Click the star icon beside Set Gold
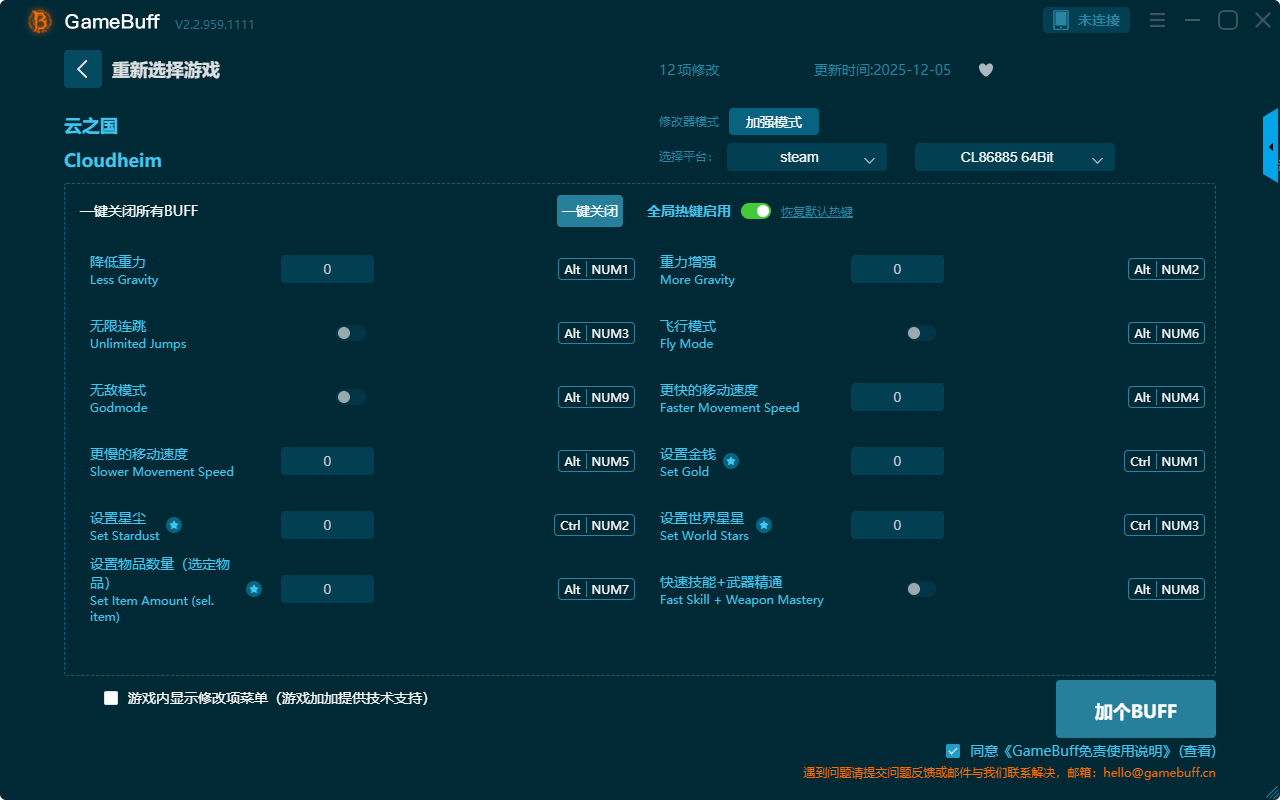 pyautogui.click(x=731, y=461)
